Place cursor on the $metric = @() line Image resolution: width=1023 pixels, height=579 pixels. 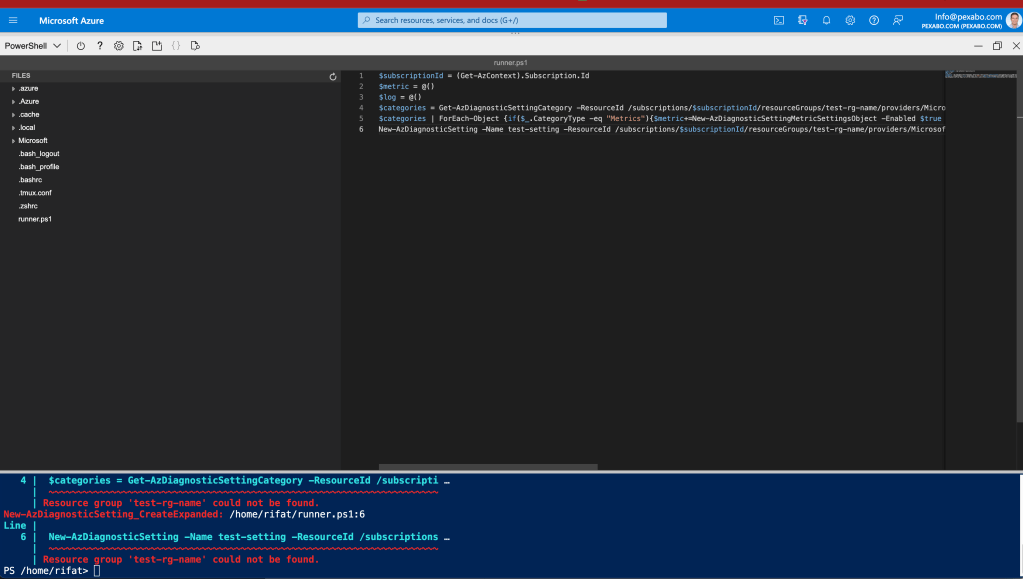click(x=406, y=86)
